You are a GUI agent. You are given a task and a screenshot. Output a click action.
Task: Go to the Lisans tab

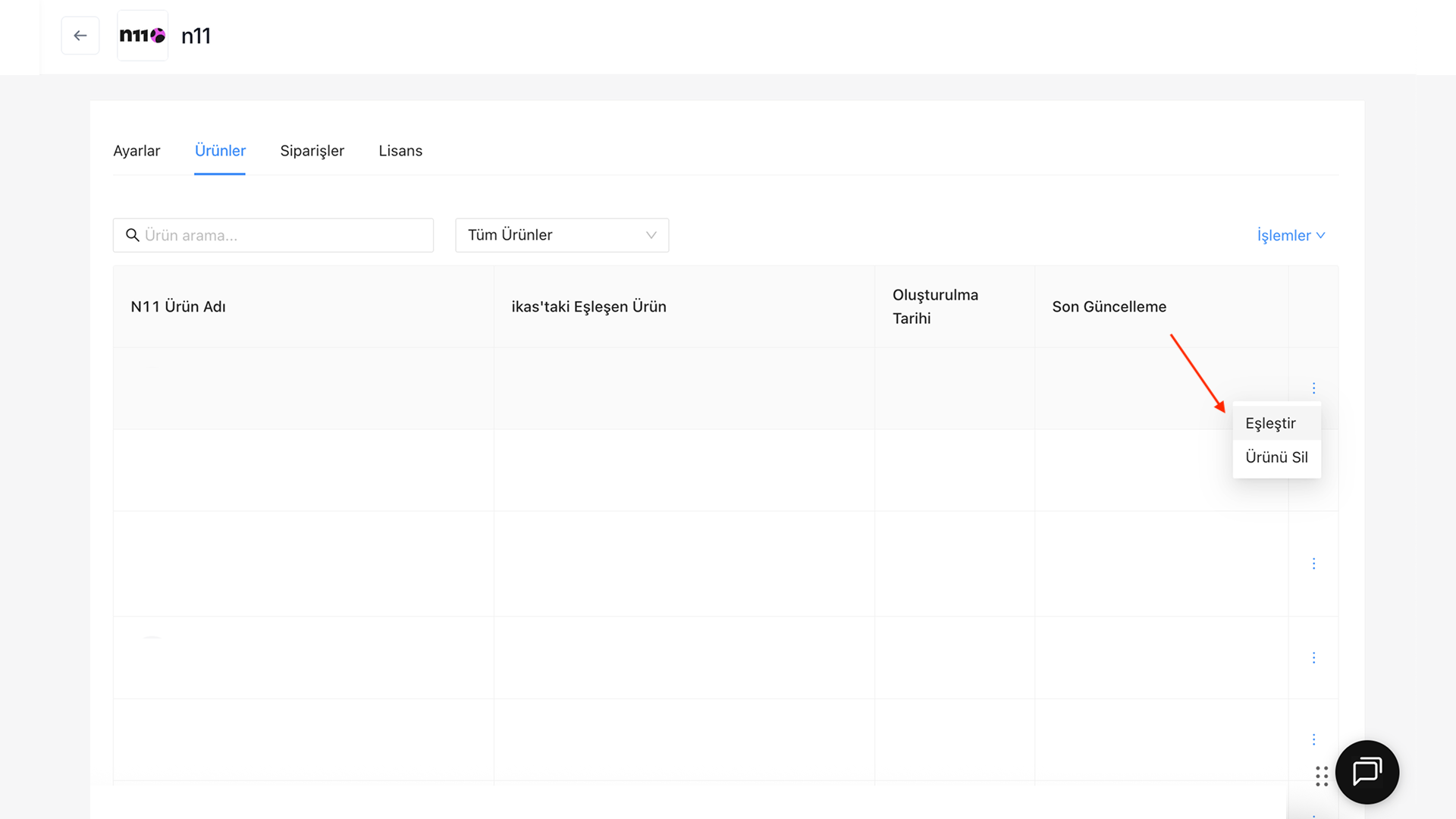coord(400,151)
